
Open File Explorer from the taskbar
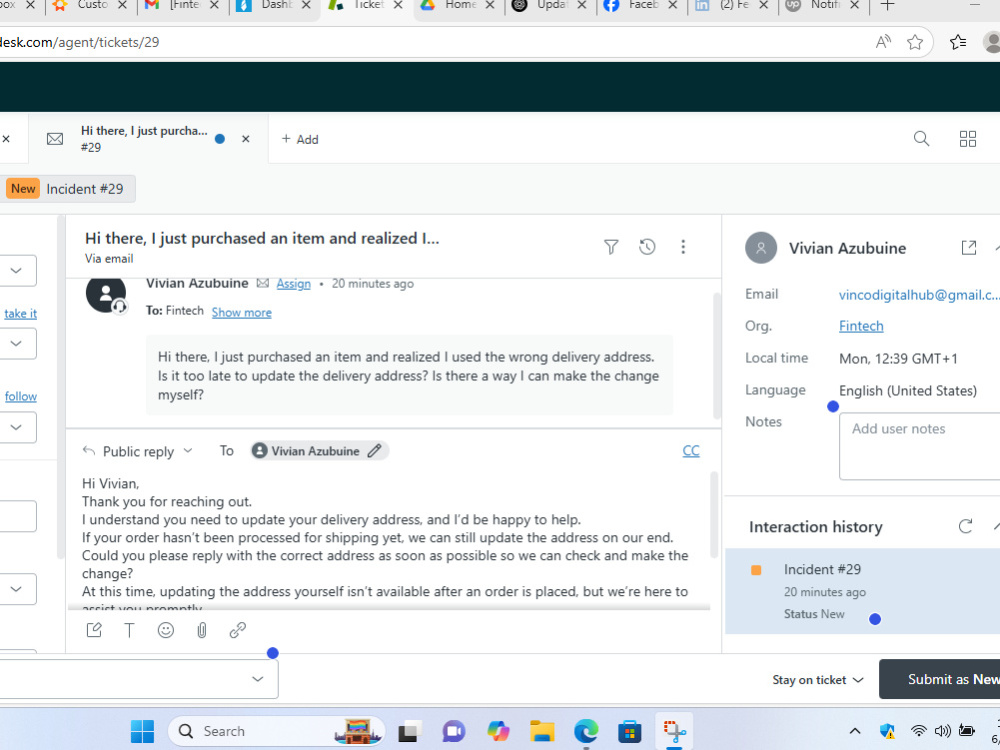(x=542, y=731)
